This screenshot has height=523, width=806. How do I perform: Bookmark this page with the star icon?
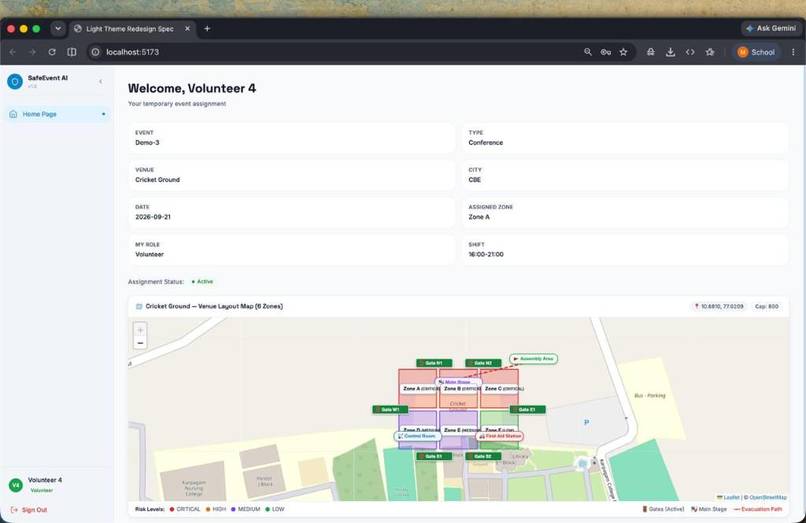[624, 52]
